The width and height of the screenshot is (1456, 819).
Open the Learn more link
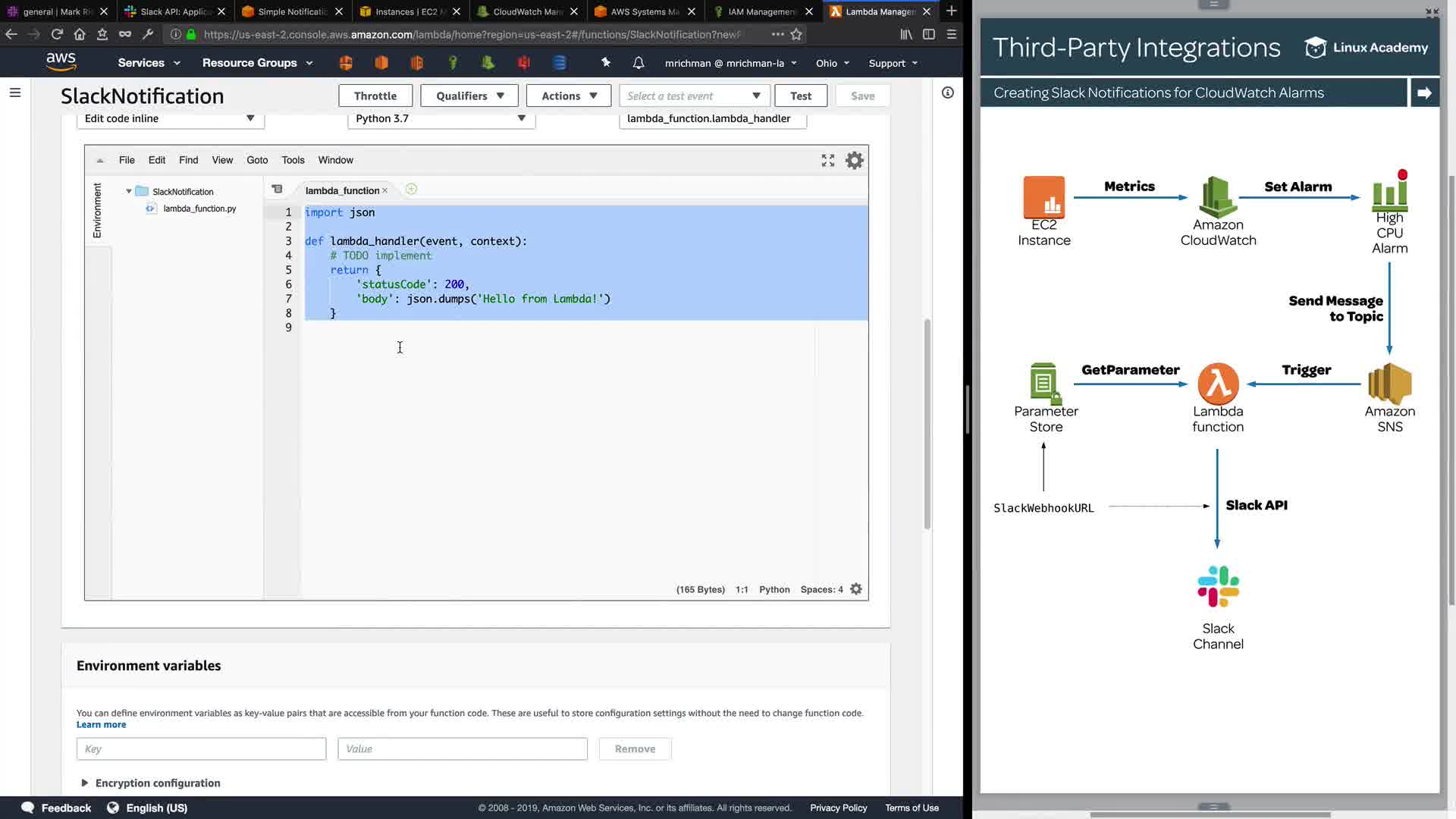[101, 724]
